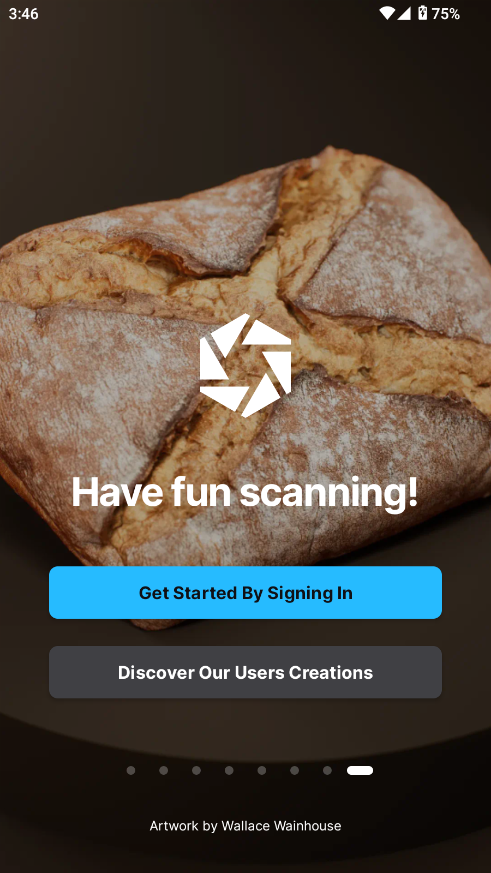Tap the 75% battery percentage
This screenshot has width=491, height=873.
coord(446,14)
